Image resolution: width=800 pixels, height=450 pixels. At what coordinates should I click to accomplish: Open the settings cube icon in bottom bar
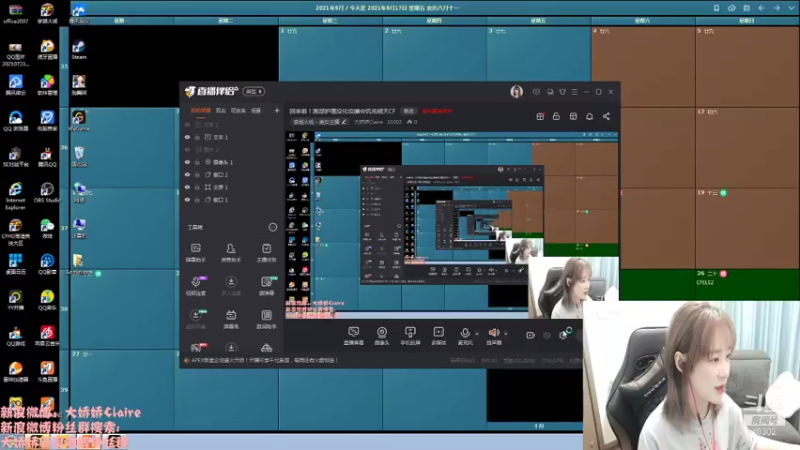pos(563,335)
